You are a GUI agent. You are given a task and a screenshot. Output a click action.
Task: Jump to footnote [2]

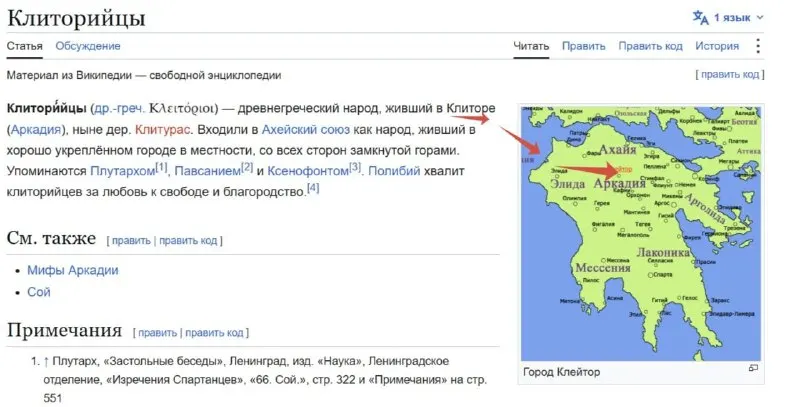click(247, 167)
